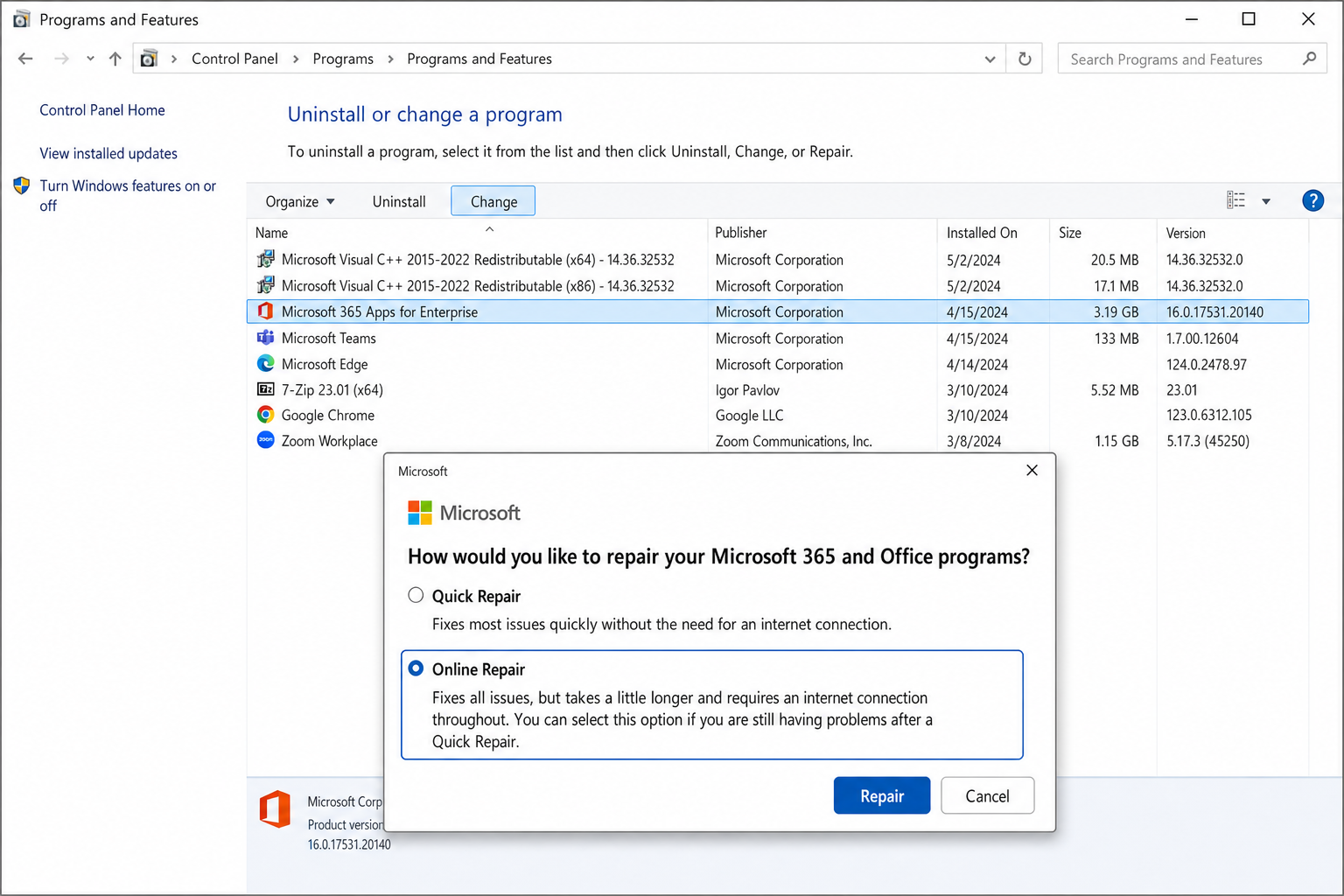
Task: Click the shield icon beside Windows features
Action: point(22,185)
